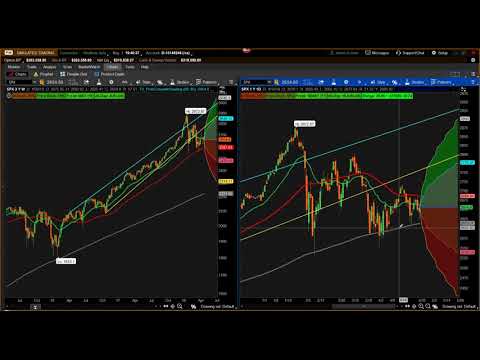Viewport: 480px width, 360px height.
Task: Click the right chart high price bubble
Action: 305,124
